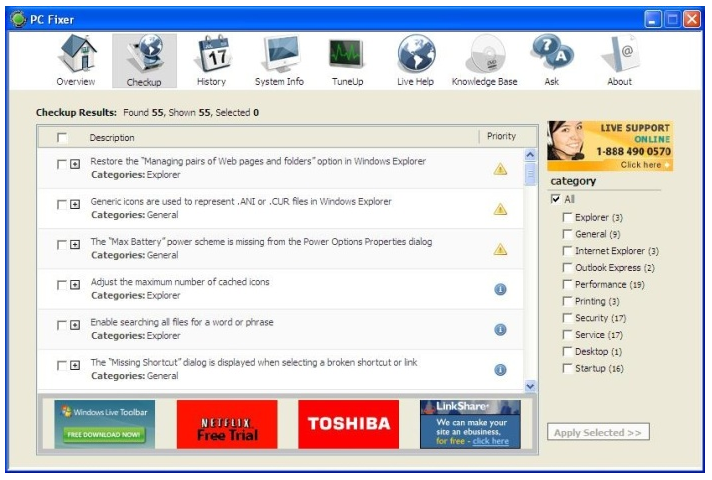Click the results list scroll-down arrow
Viewport: 712px width, 480px height.
[x=530, y=386]
